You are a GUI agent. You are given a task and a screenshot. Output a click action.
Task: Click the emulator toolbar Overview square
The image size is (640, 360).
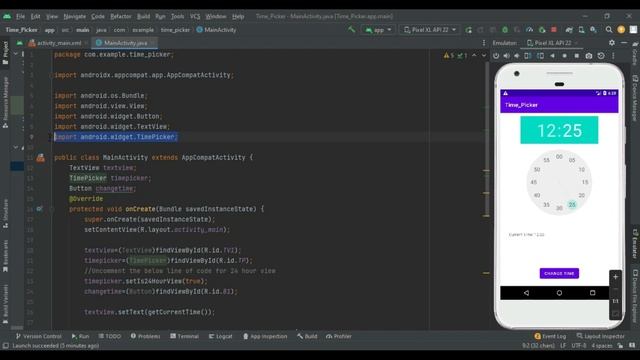click(x=577, y=56)
